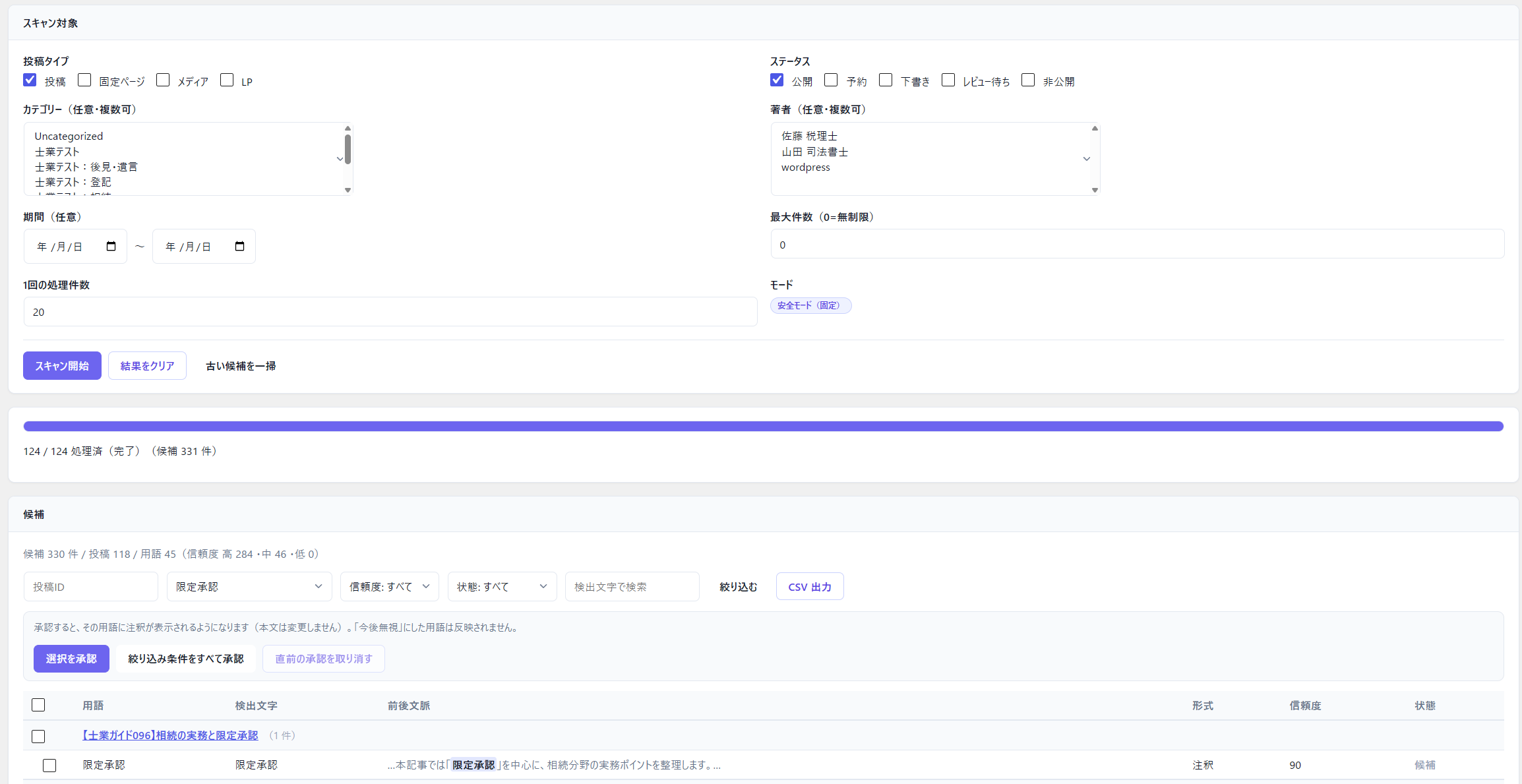Click the scan progress bar
The height and width of the screenshot is (784, 1522).
pyautogui.click(x=763, y=427)
